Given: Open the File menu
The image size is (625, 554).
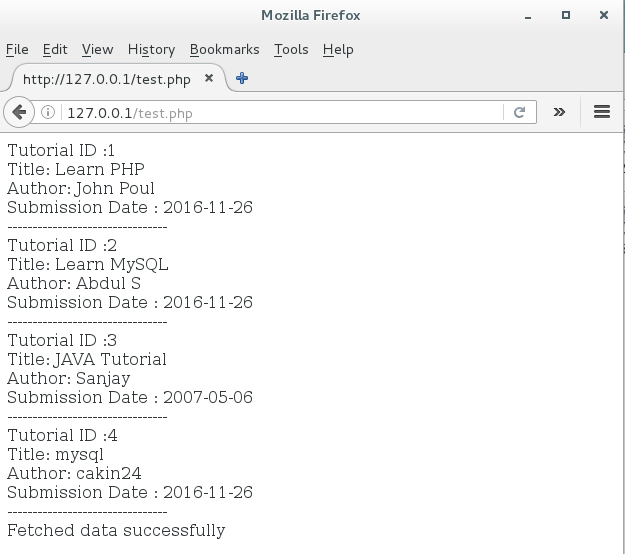Looking at the screenshot, I should (17, 49).
